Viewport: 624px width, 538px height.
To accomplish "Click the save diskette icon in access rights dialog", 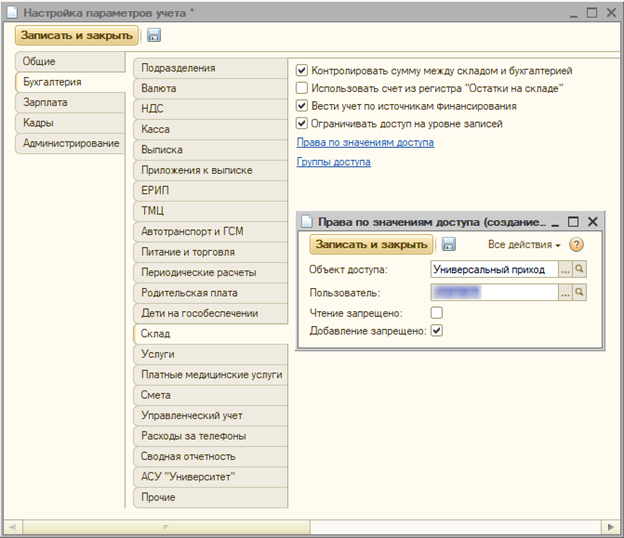I will click(x=449, y=245).
